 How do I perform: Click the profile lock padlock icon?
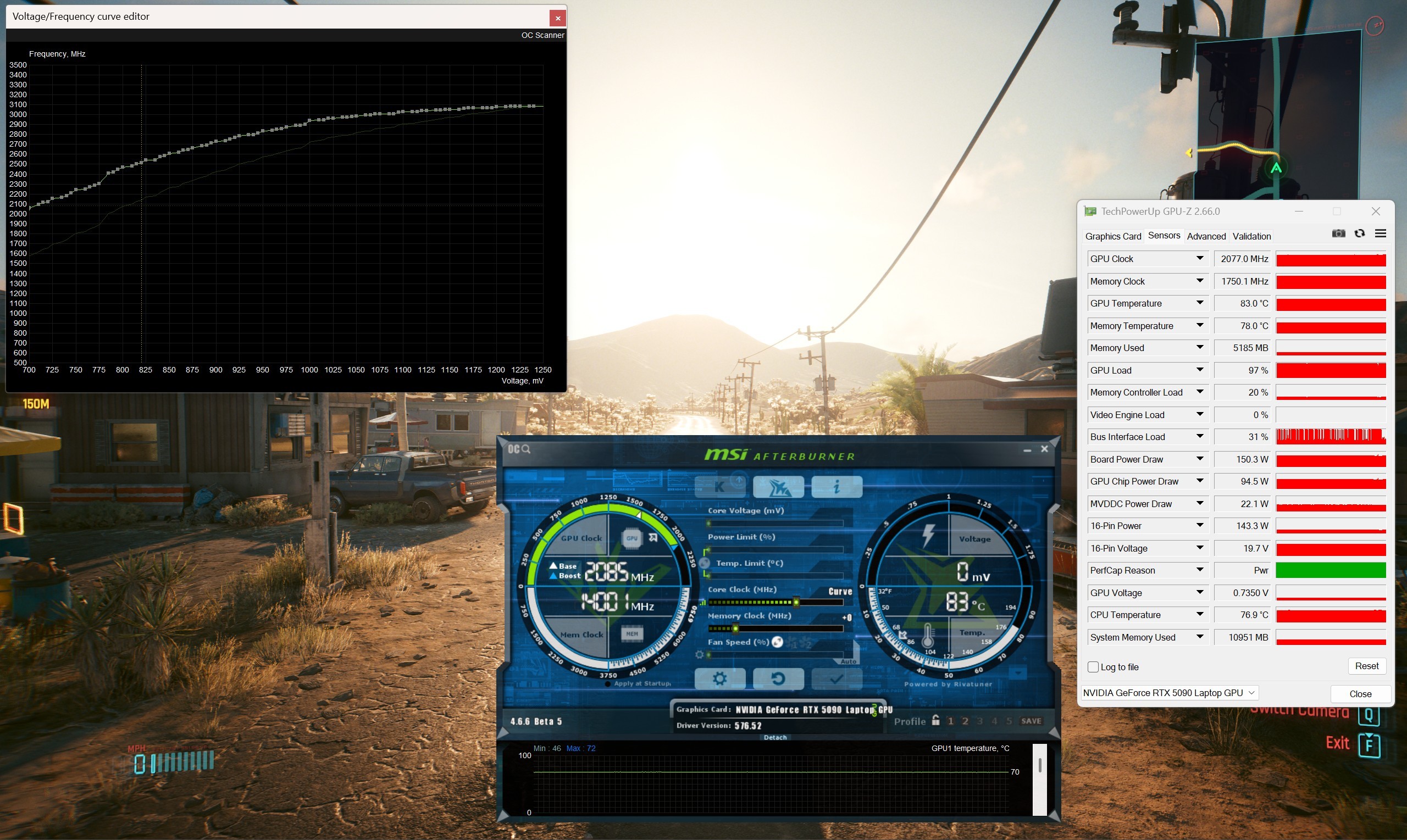(935, 721)
